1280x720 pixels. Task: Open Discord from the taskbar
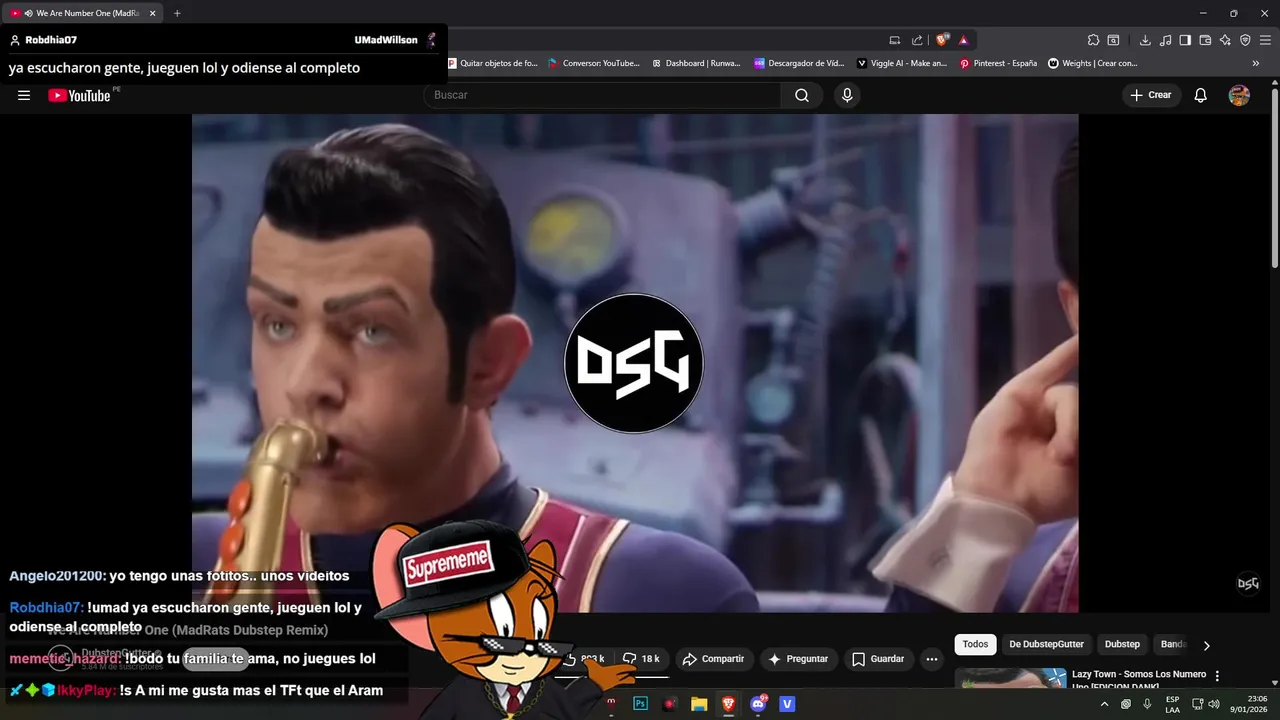[x=758, y=704]
